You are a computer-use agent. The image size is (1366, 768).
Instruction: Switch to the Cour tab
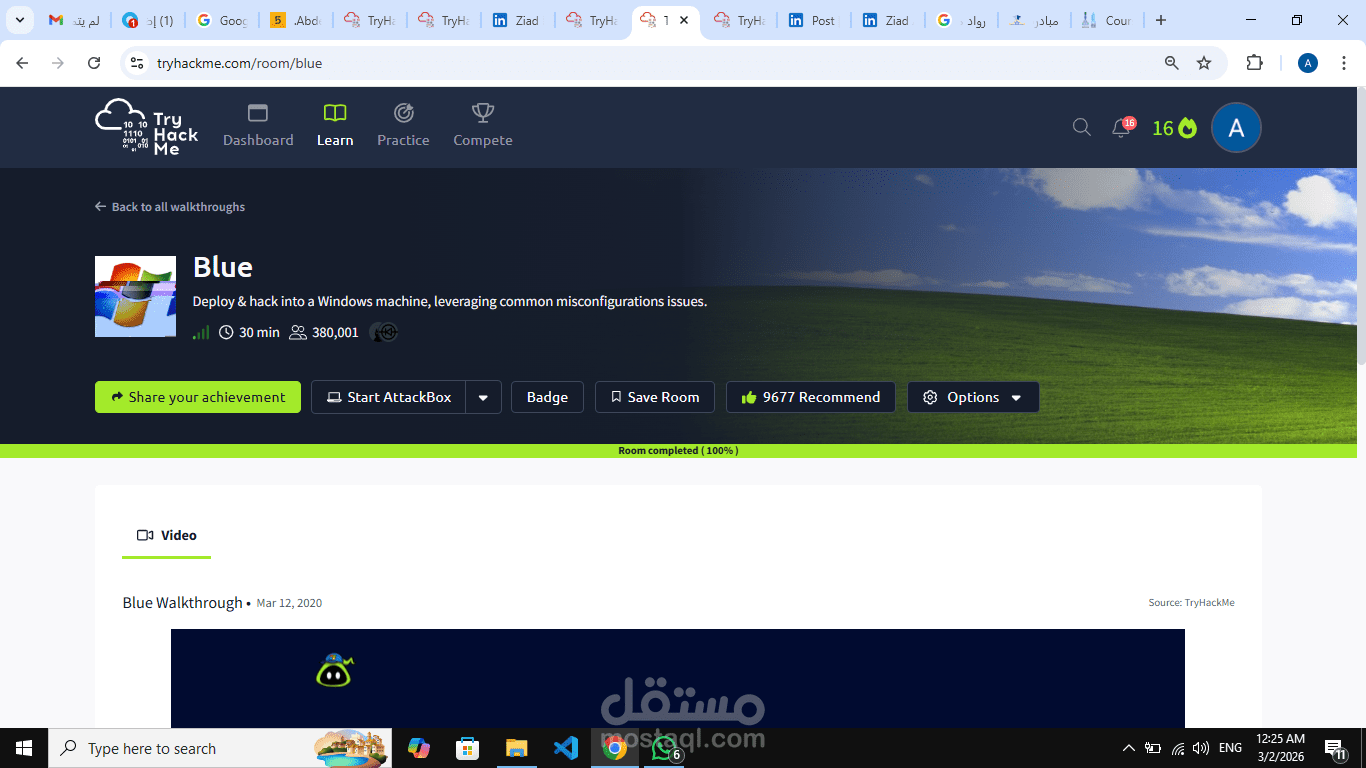1108,20
